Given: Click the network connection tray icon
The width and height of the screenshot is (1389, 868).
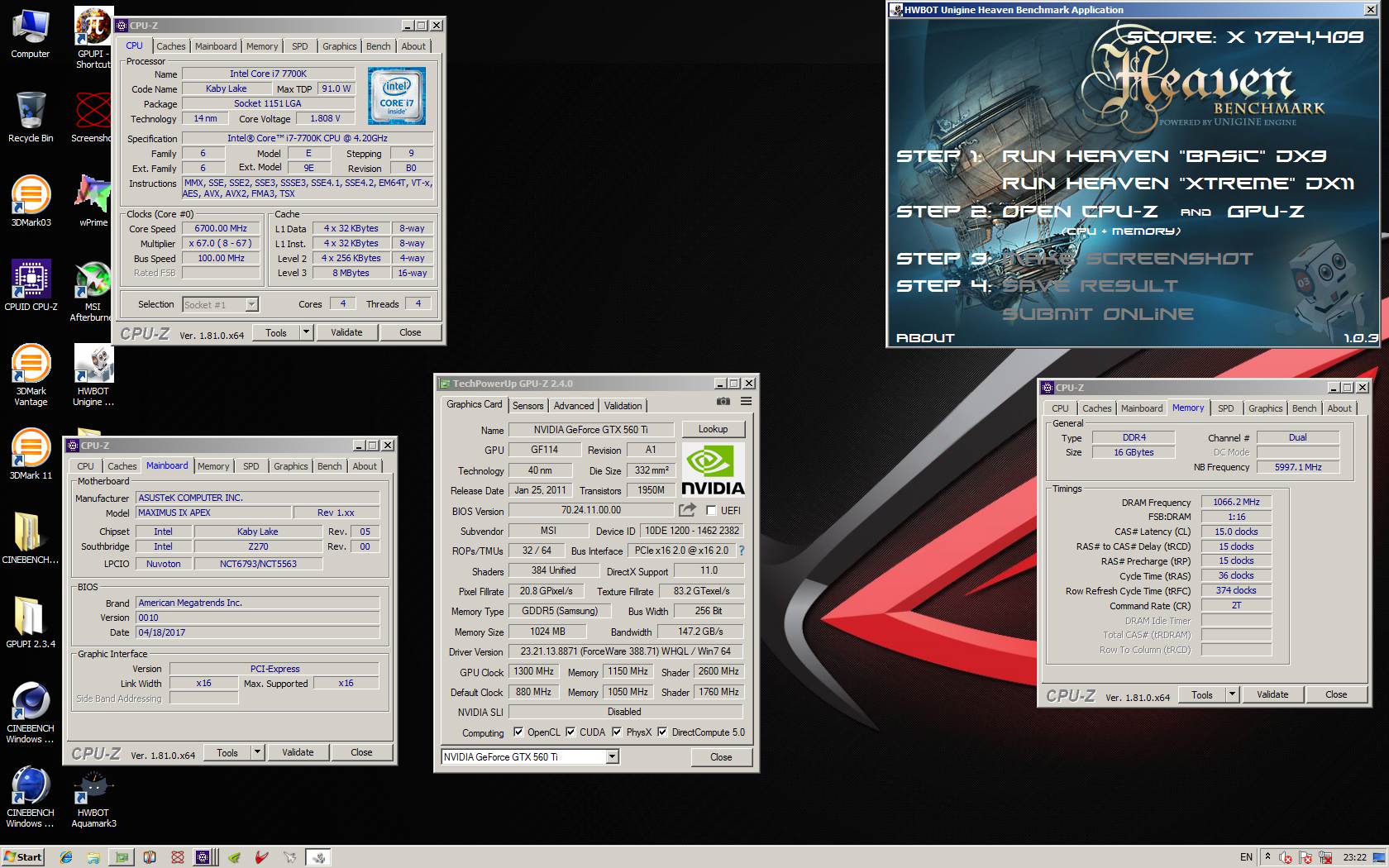Looking at the screenshot, I should [1325, 857].
